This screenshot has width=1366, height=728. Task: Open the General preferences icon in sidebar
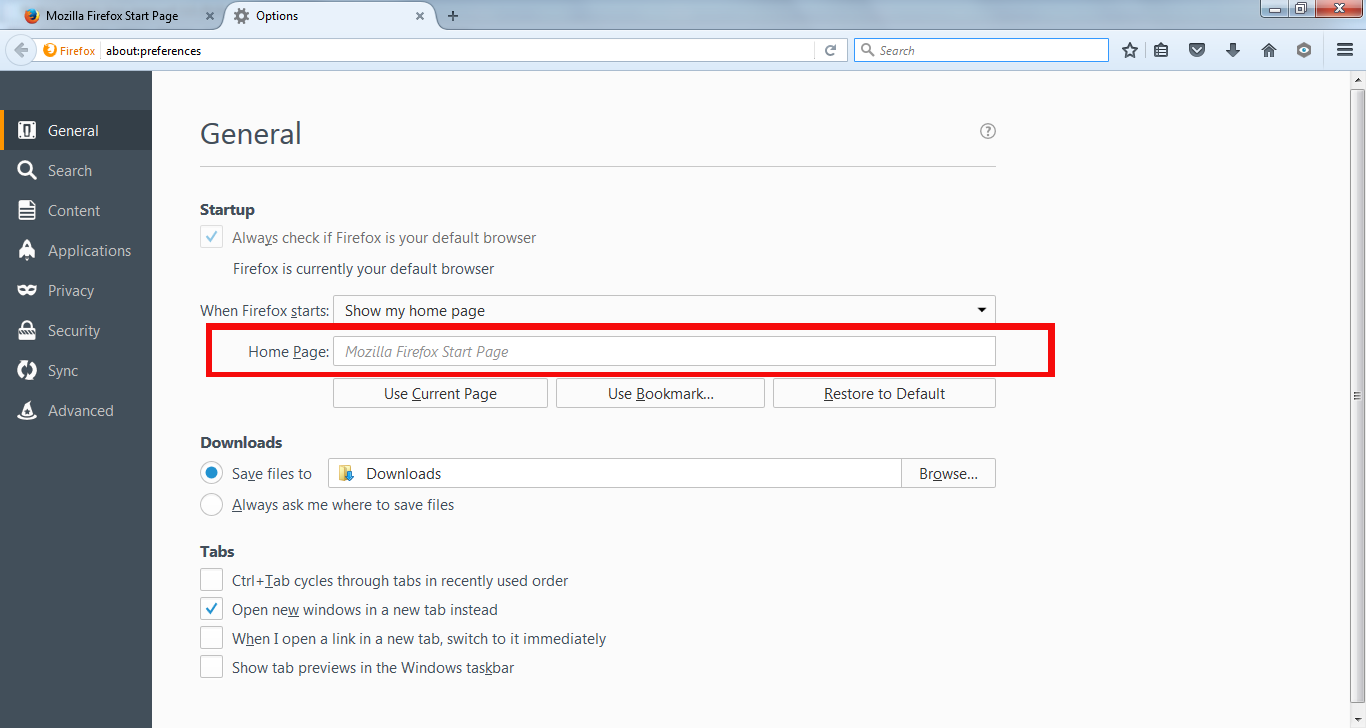[x=27, y=130]
